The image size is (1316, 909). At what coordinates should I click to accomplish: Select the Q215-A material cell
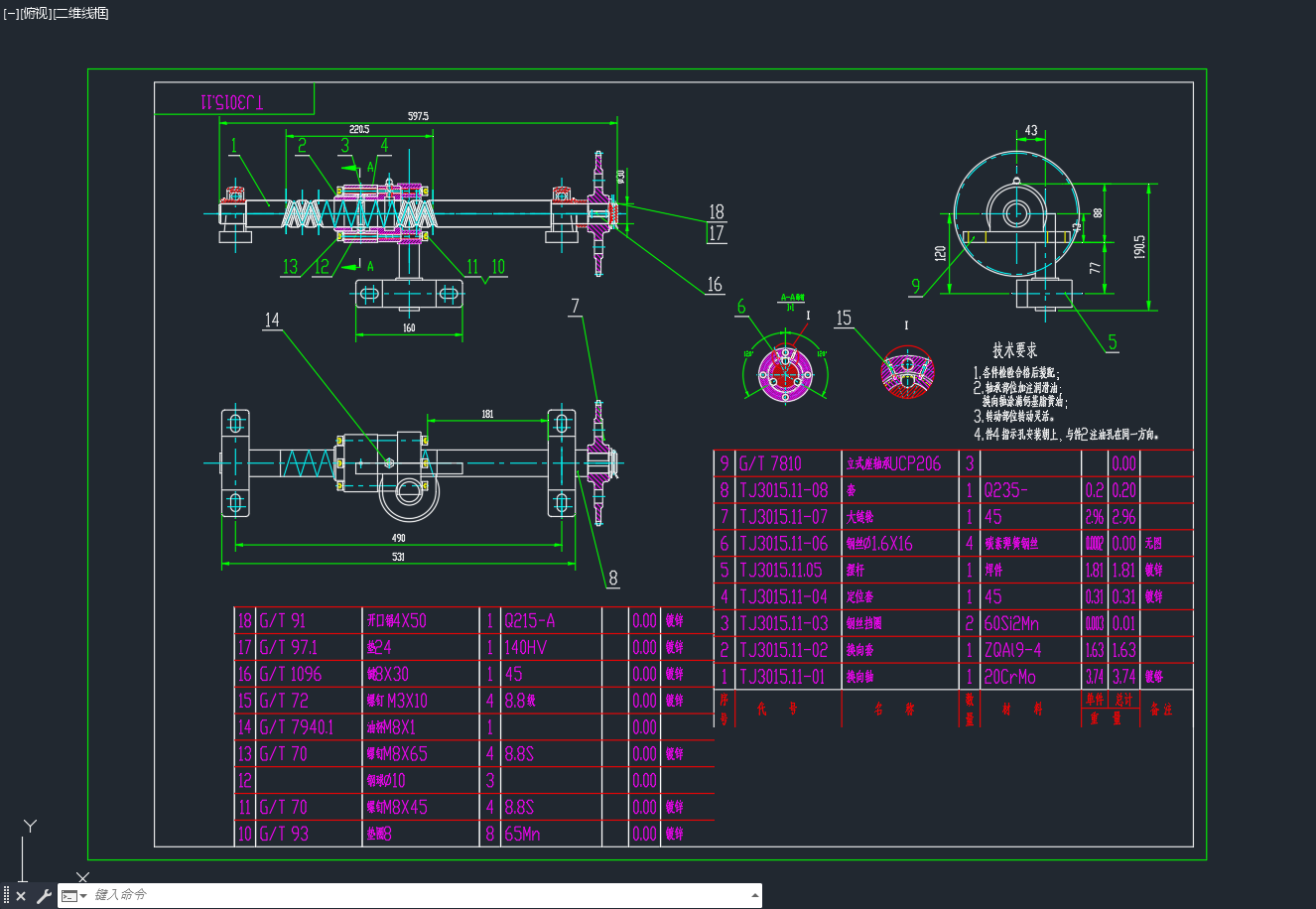[x=530, y=620]
